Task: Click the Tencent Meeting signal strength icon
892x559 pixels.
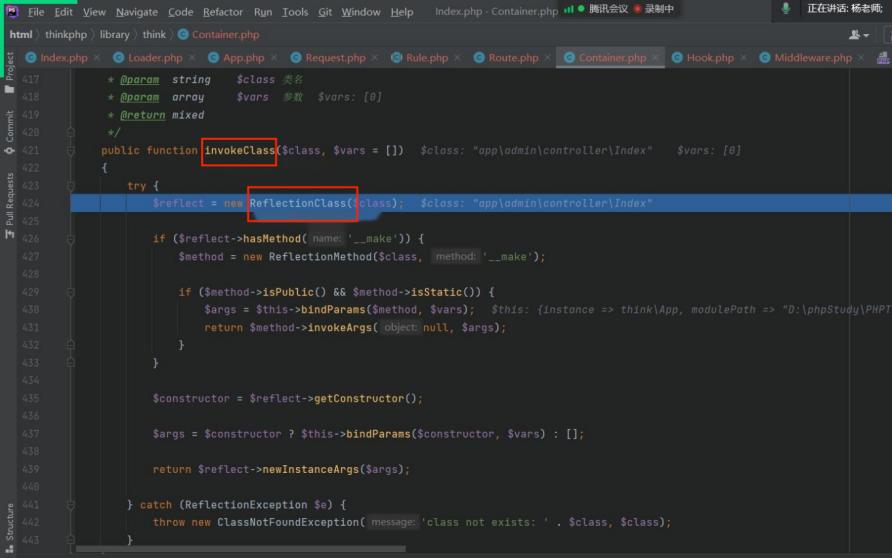Action: click(568, 9)
